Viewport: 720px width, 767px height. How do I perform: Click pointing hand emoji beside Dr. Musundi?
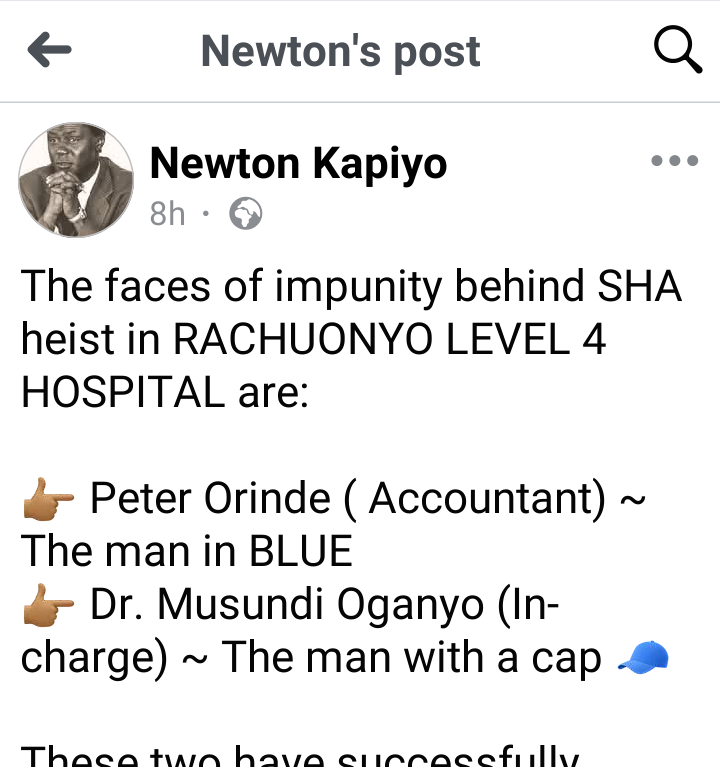[48, 605]
